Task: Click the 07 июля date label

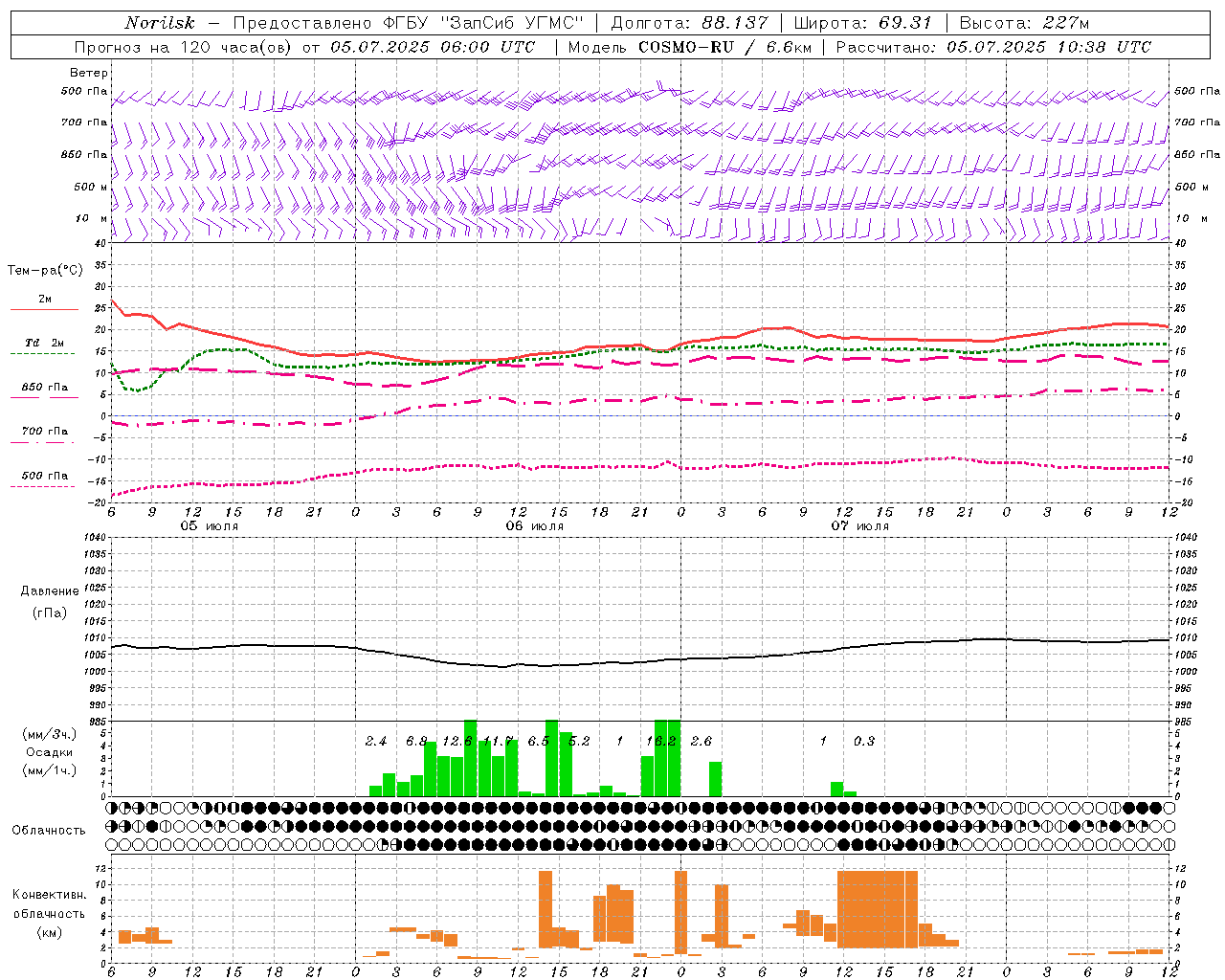Action: coord(859,526)
